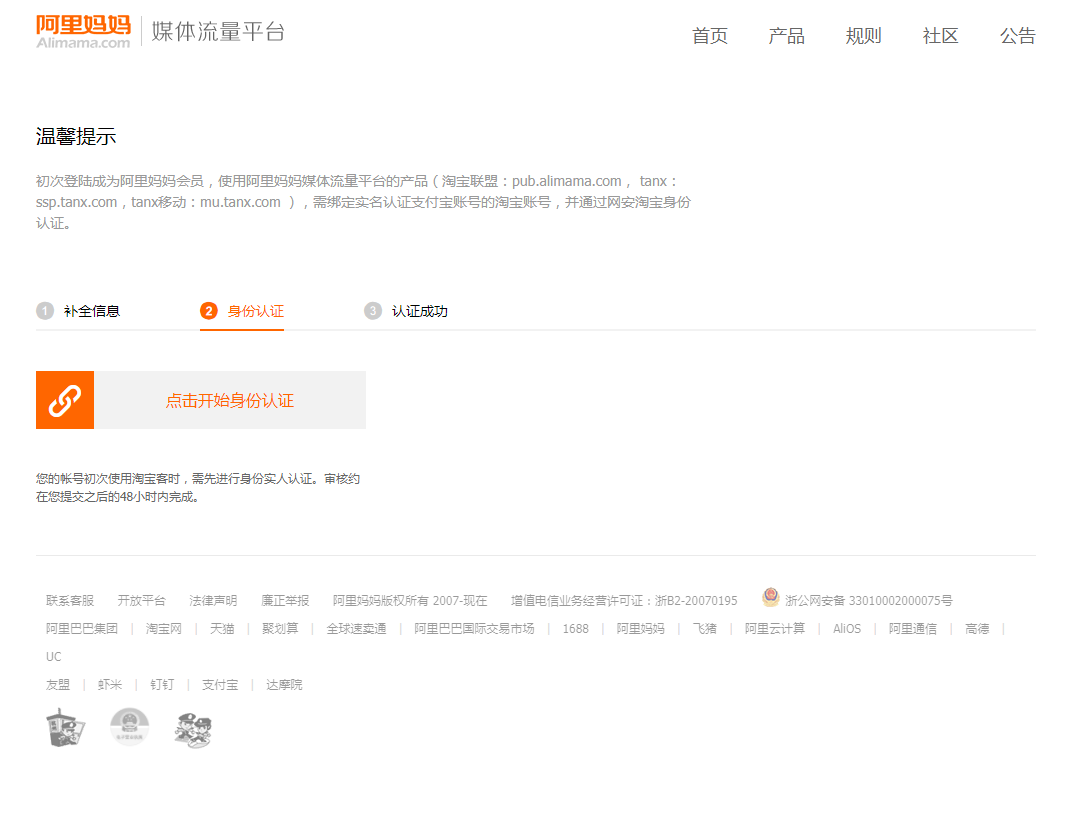Visit 飞猪 footer link

[705, 629]
